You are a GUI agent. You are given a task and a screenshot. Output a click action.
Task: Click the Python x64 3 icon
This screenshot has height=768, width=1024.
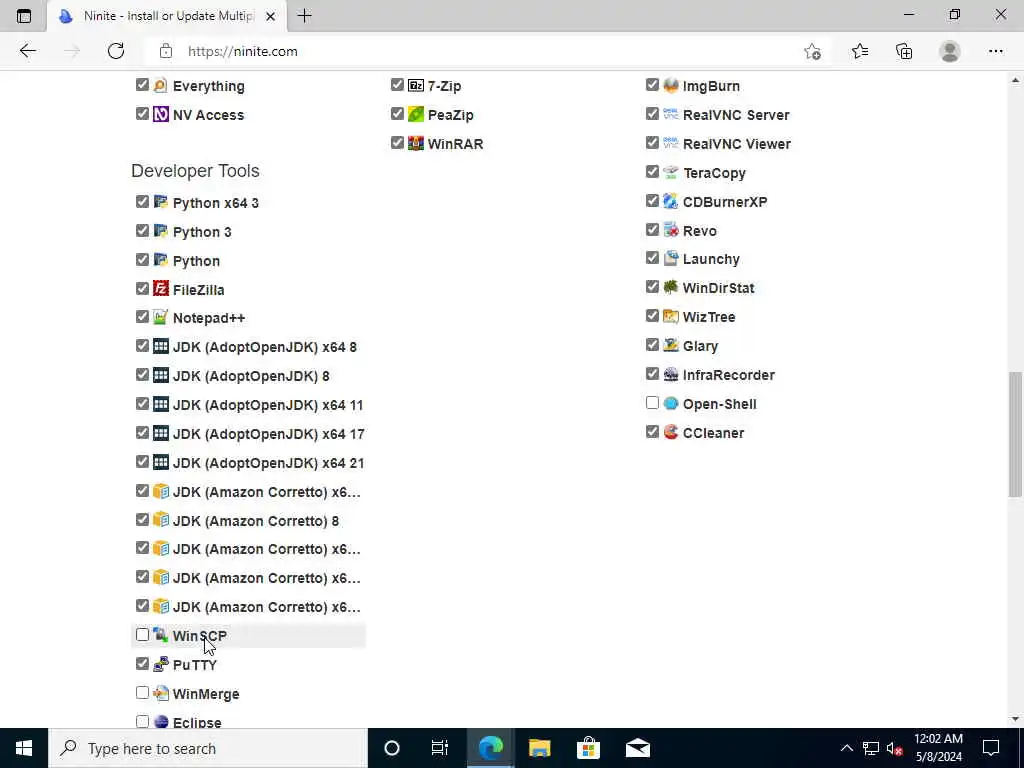[x=161, y=202]
